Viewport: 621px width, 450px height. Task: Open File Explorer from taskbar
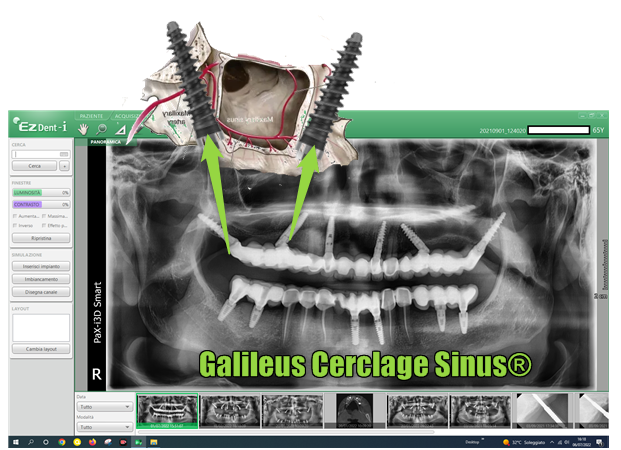click(154, 442)
